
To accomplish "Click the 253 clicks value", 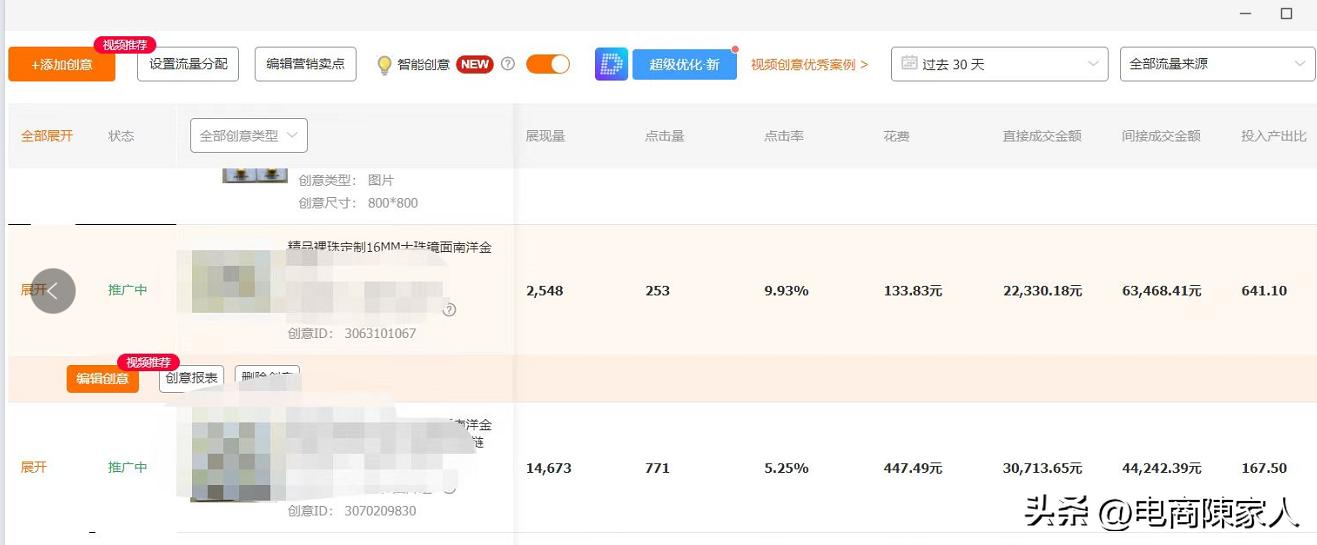I will click(x=657, y=291).
